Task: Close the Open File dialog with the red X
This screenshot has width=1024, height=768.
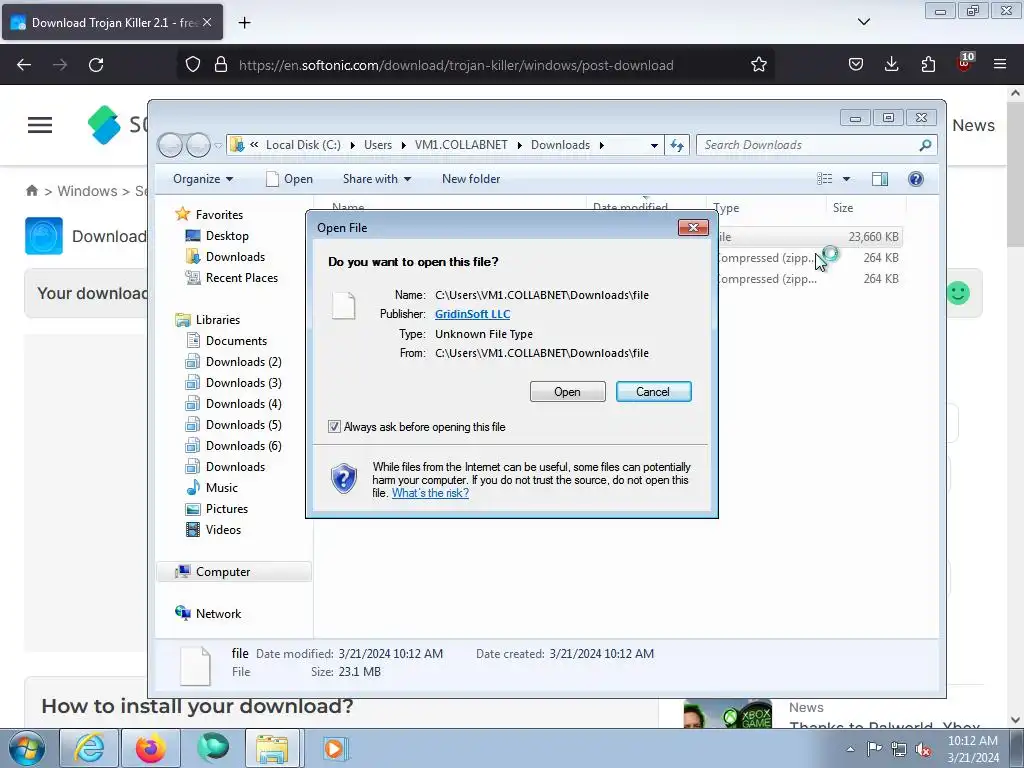Action: (693, 227)
